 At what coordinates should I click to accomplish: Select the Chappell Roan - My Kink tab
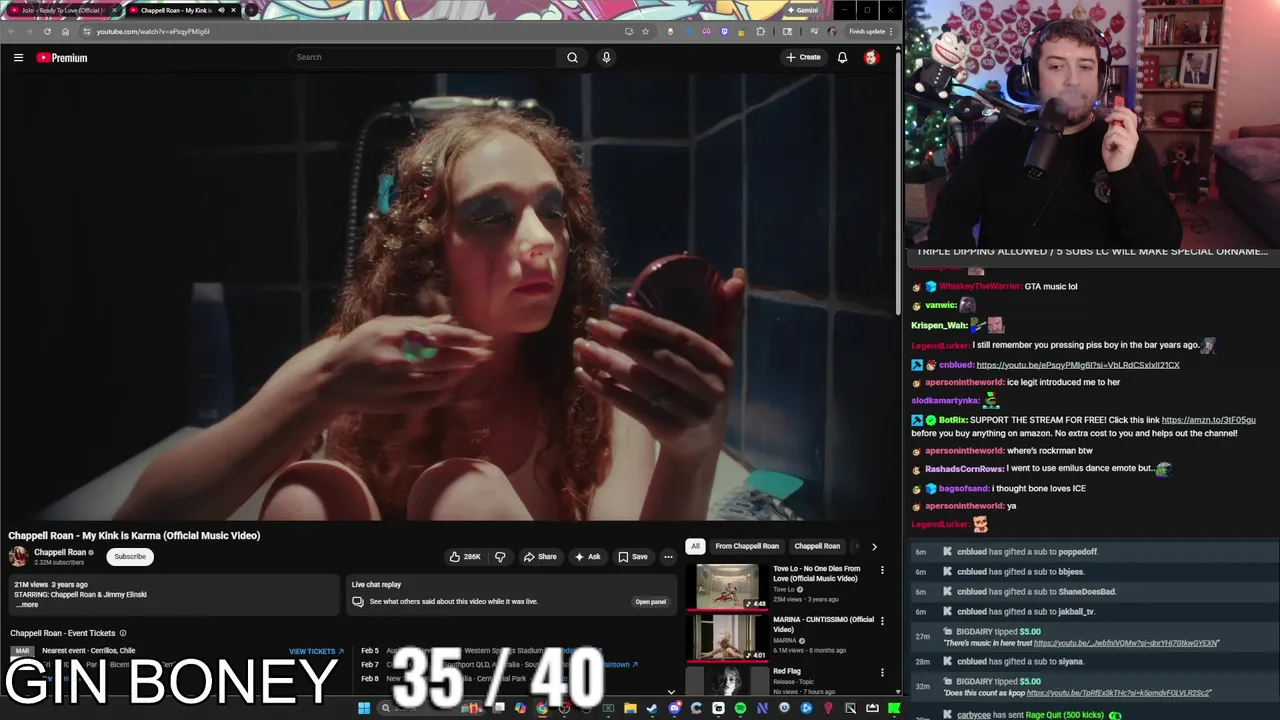(183, 10)
